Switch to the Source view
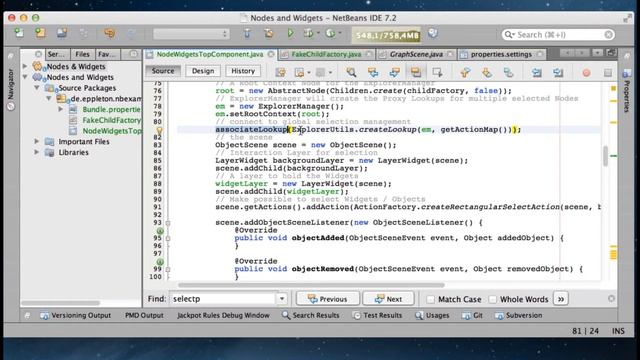The width and height of the screenshot is (640, 360). tap(163, 71)
